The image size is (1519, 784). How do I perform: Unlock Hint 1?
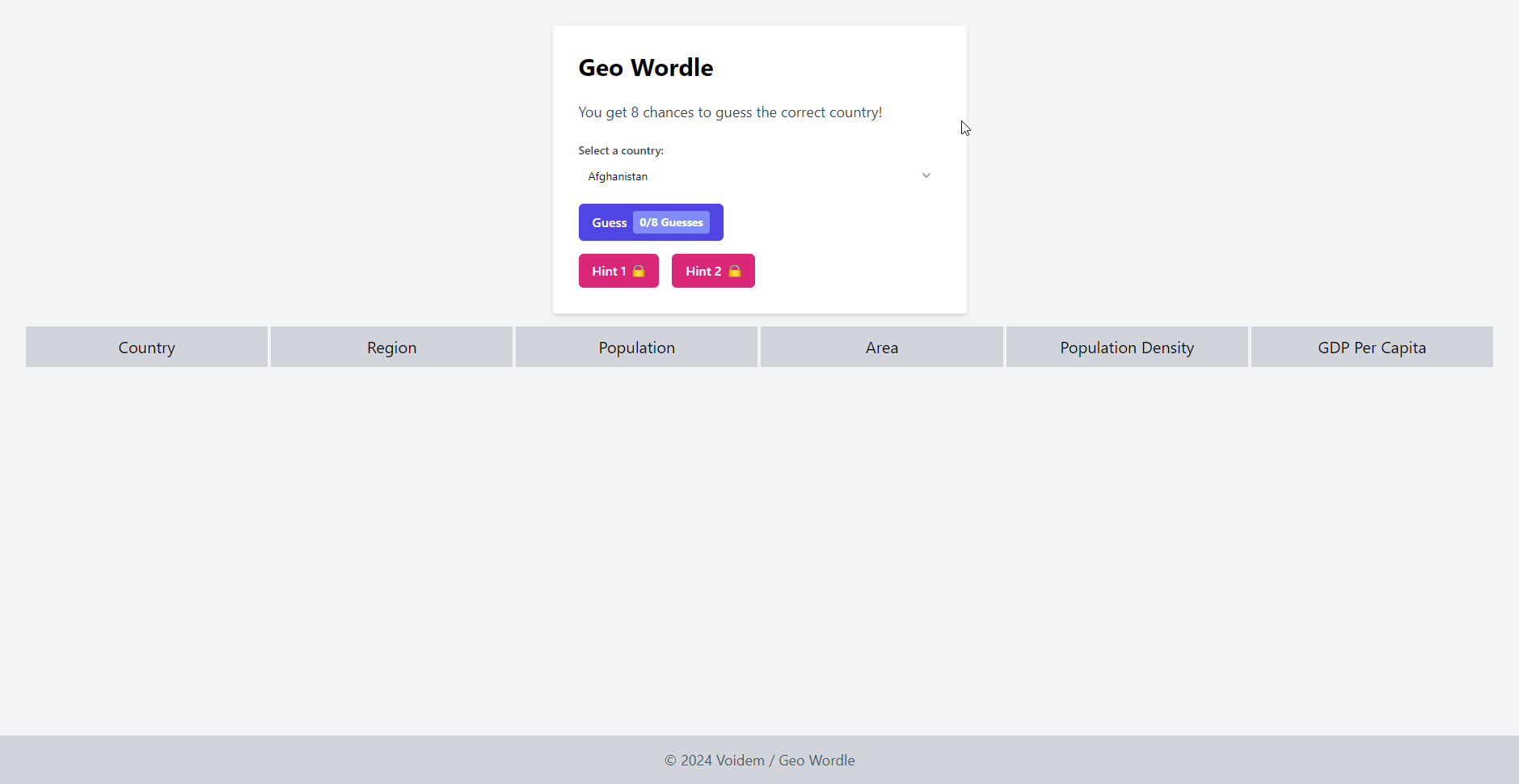click(x=618, y=271)
